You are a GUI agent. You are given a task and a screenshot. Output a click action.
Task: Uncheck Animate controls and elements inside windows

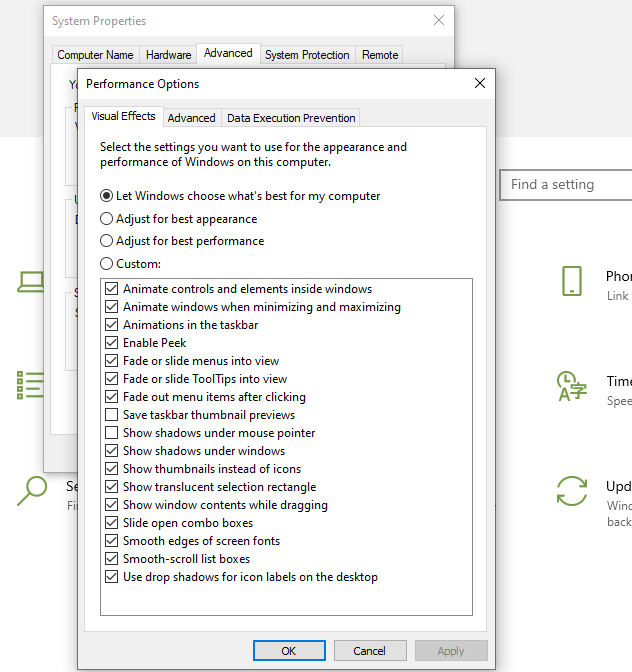pos(111,289)
